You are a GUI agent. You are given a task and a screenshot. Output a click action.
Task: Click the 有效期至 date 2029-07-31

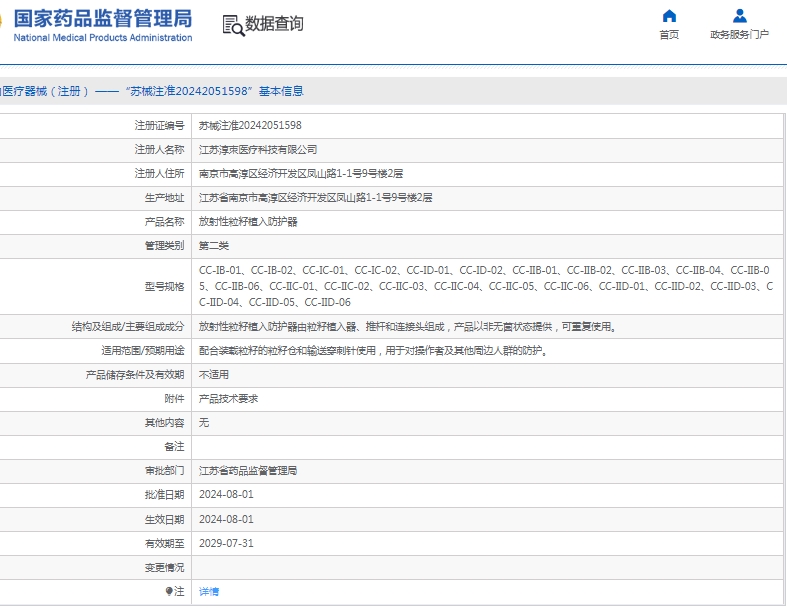coord(226,544)
